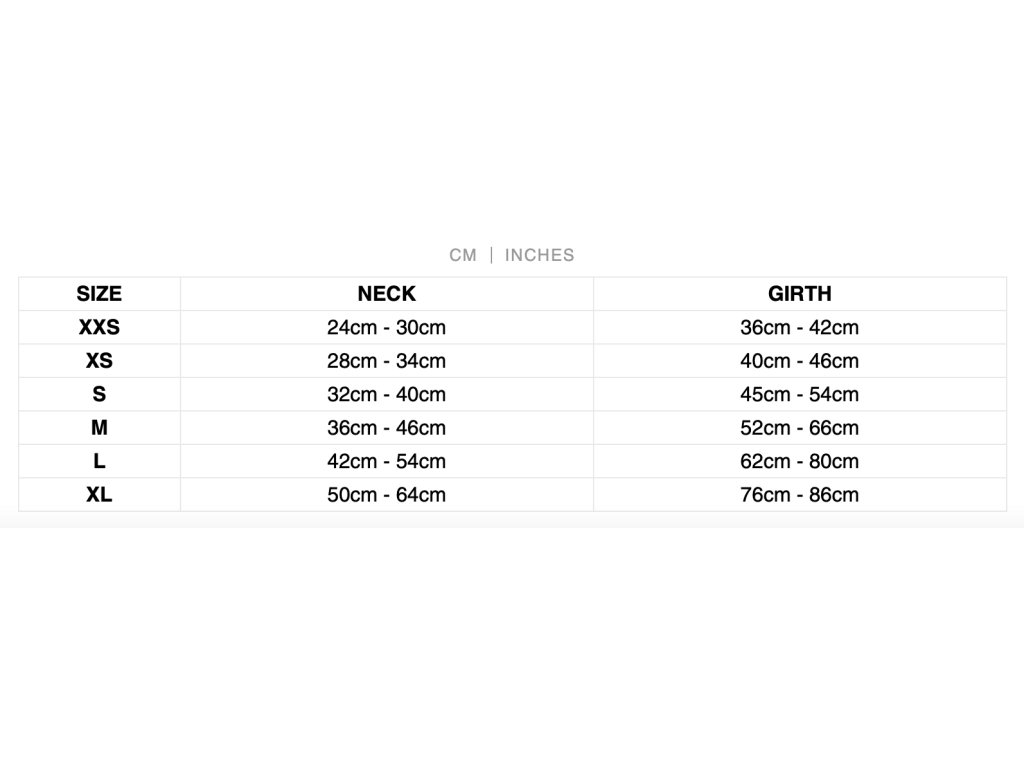
Task: Click the 50cm - 64cm neck measurement
Action: coord(387,494)
